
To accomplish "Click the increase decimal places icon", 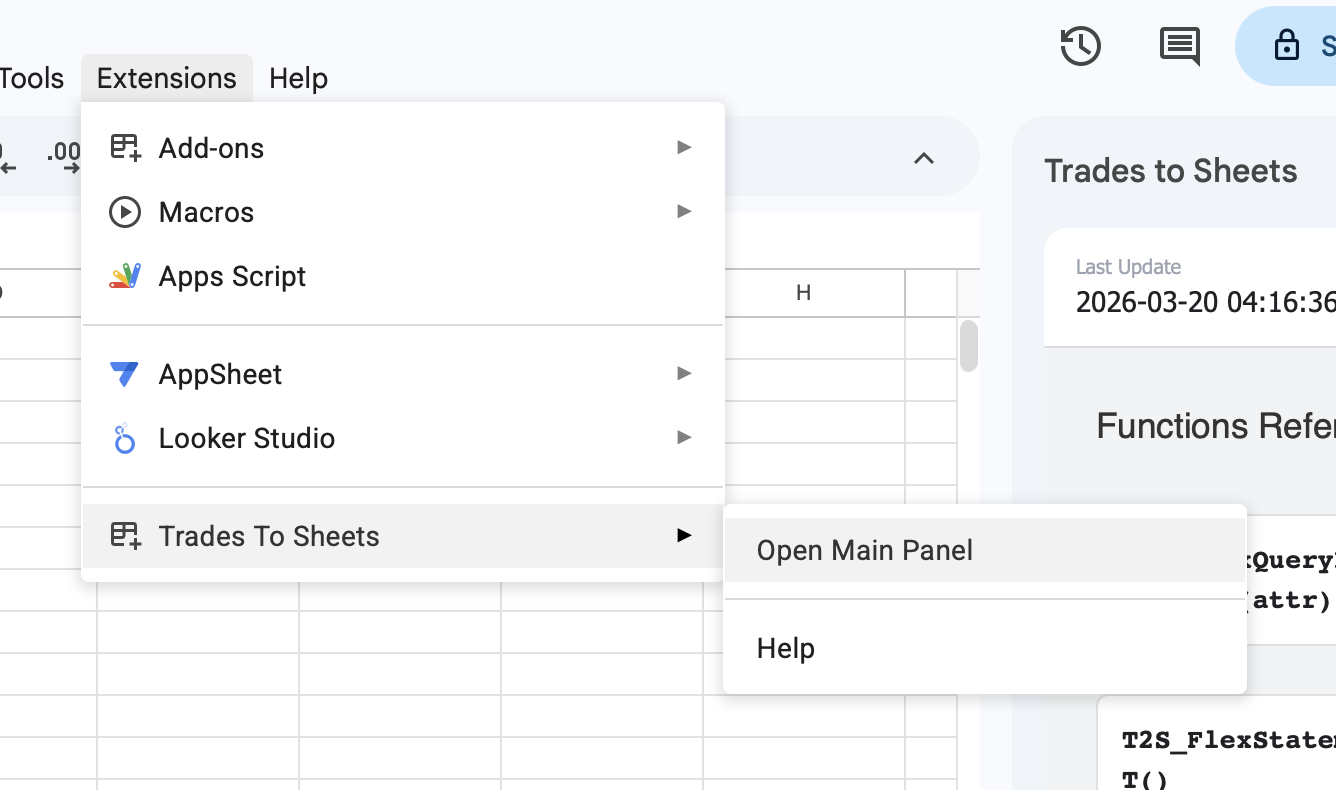I will pyautogui.click(x=64, y=157).
